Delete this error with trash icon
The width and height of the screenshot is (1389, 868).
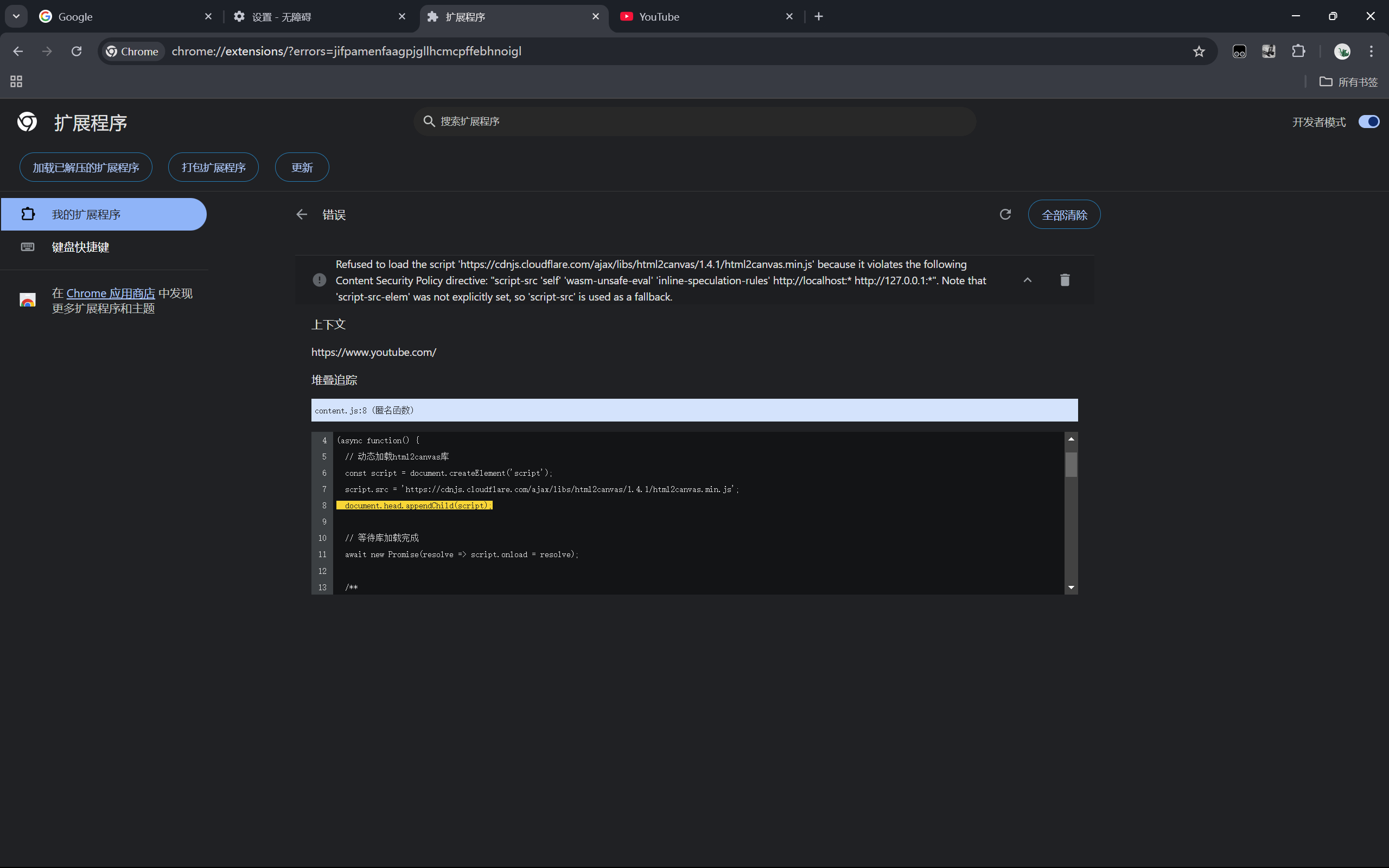pyautogui.click(x=1065, y=279)
